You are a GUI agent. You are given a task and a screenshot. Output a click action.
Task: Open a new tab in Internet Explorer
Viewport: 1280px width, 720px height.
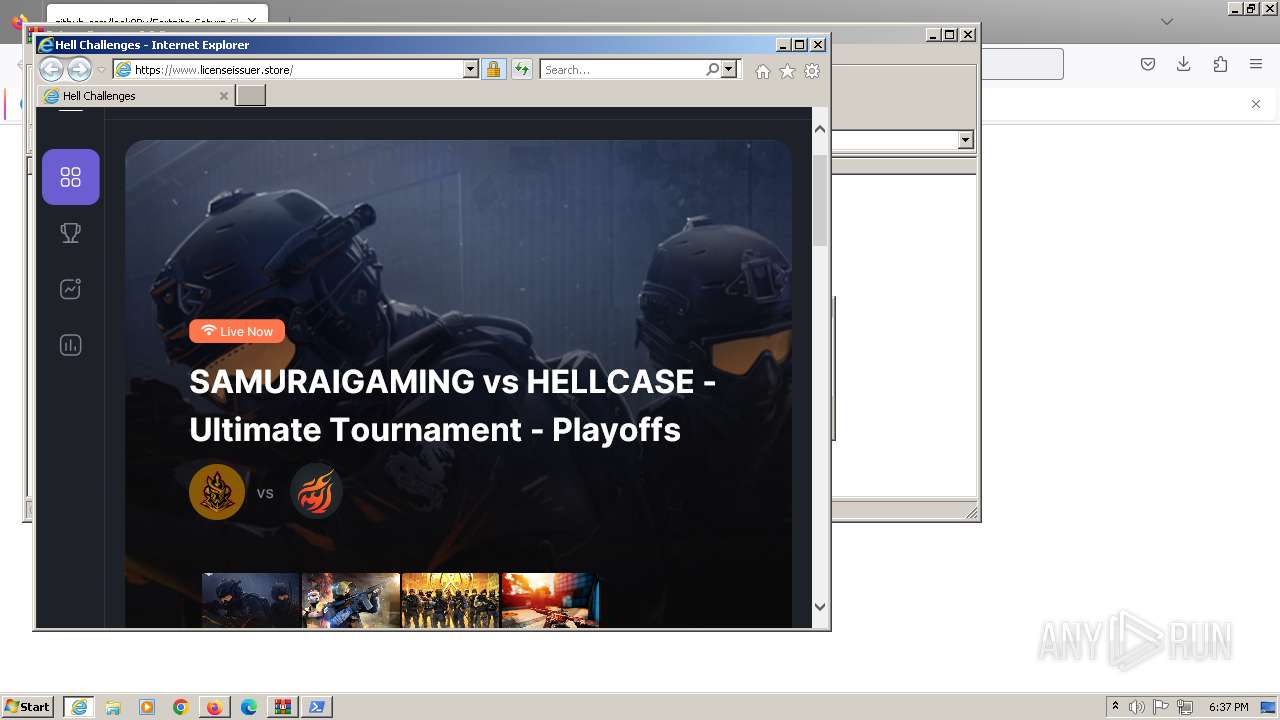pyautogui.click(x=250, y=96)
